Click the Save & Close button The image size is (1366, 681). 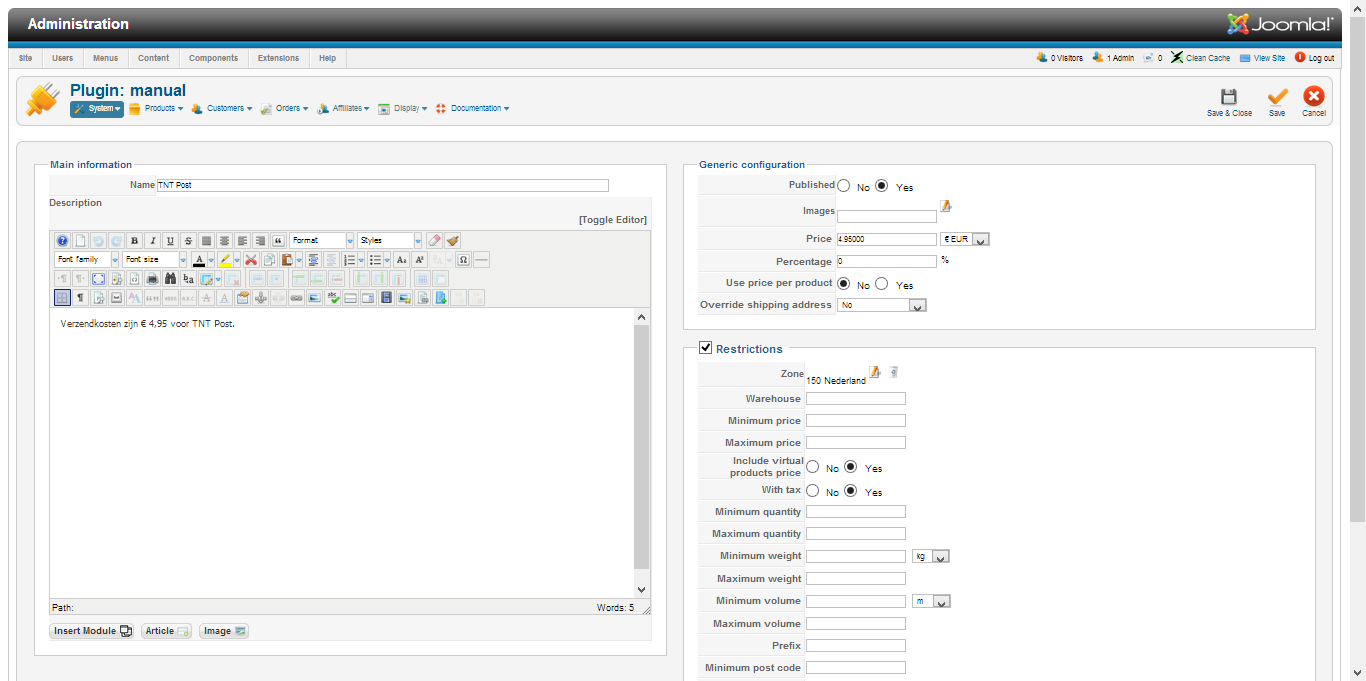click(1229, 102)
